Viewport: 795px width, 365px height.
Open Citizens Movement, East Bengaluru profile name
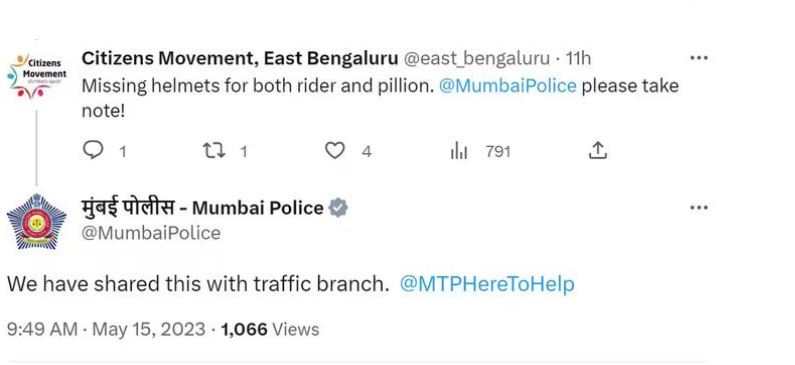pos(240,59)
